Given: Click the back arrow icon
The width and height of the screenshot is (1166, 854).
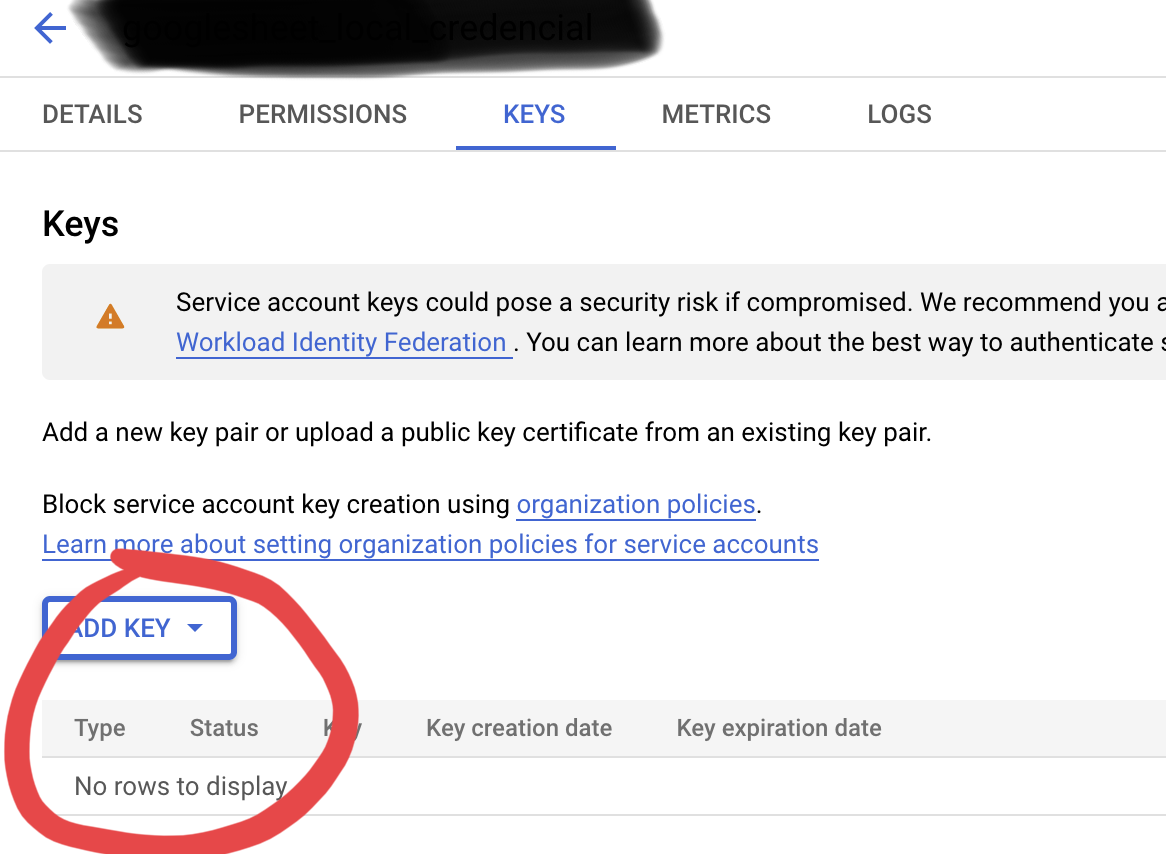Looking at the screenshot, I should click(50, 29).
